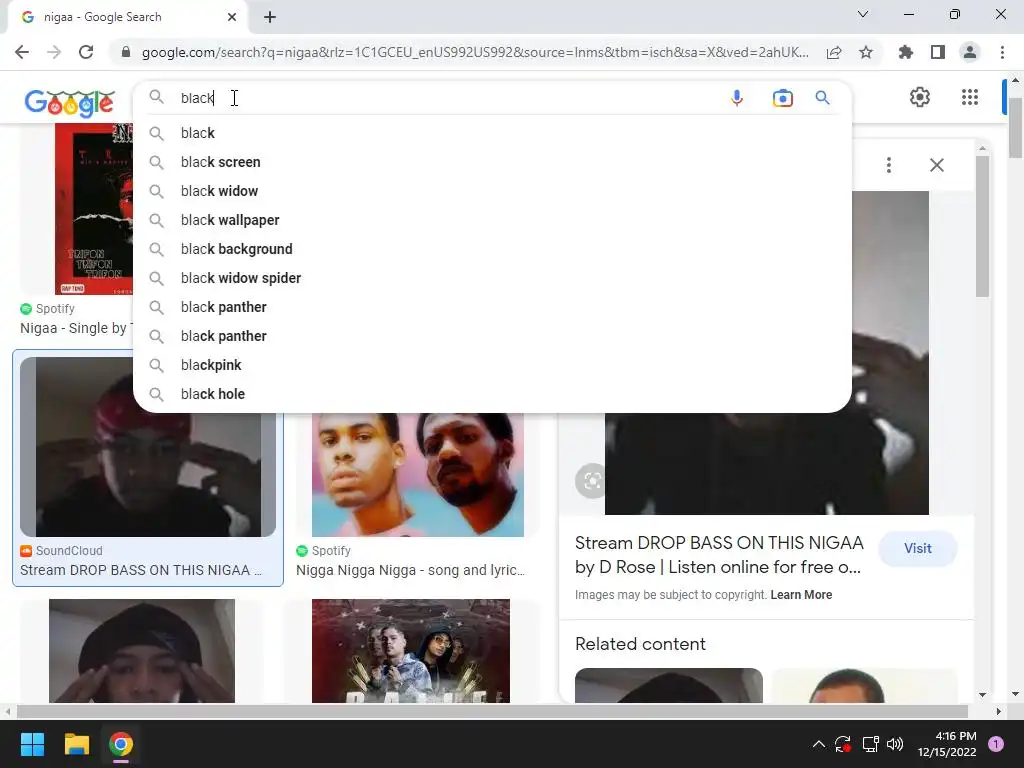Open Stream DROP BASS SoundCloud result caption
1024x768 pixels.
[141, 570]
